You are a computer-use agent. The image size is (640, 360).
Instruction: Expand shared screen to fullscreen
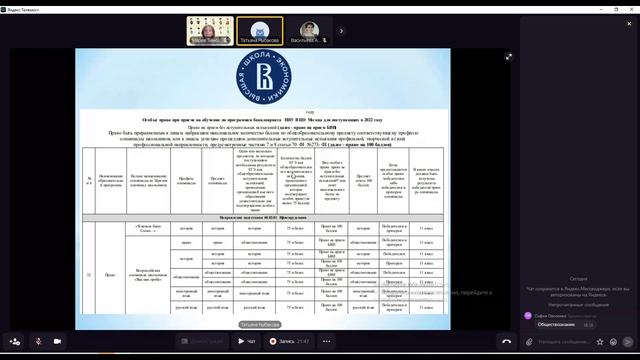tap(509, 58)
